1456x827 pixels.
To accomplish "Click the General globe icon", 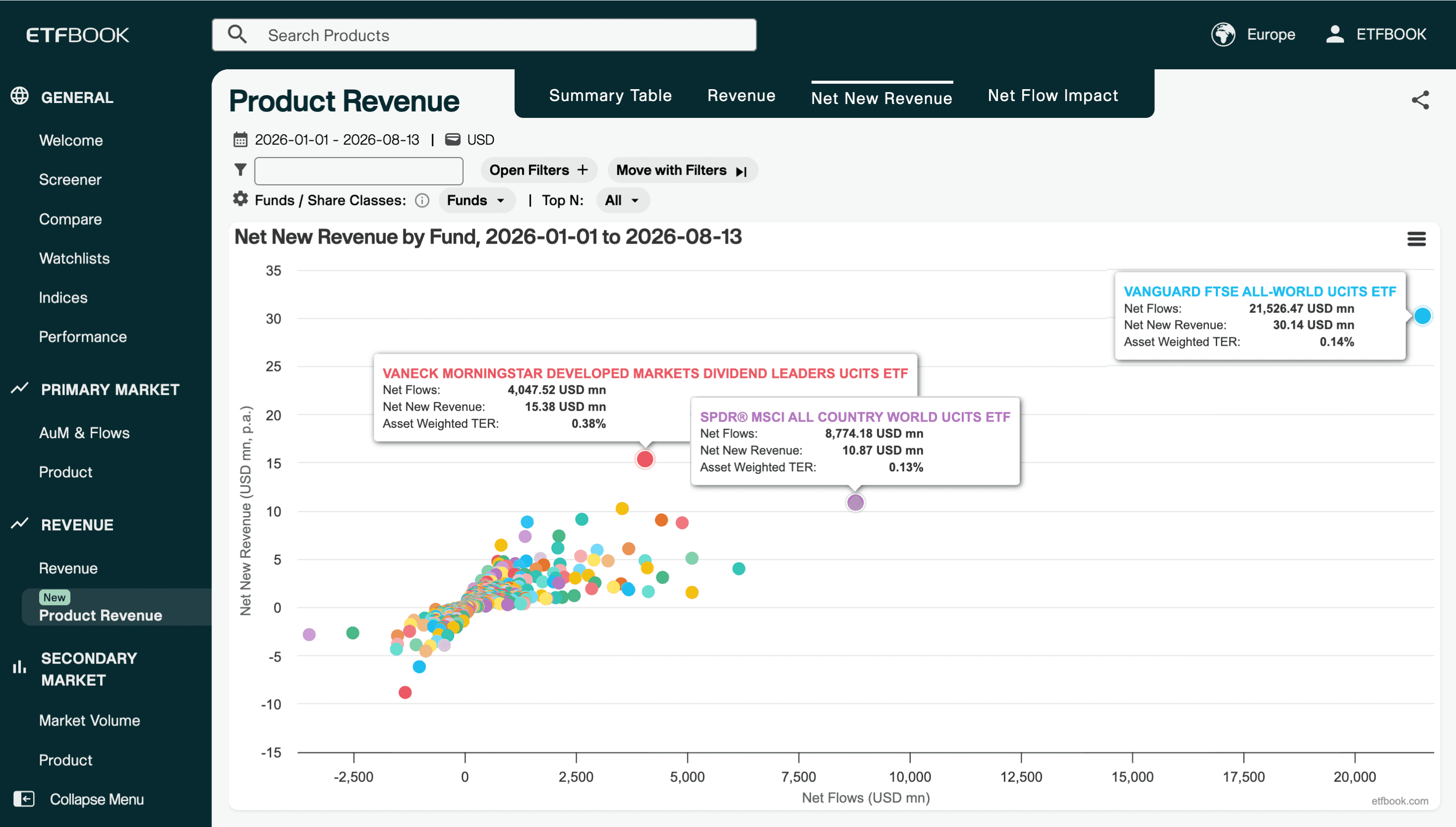I will [20, 97].
